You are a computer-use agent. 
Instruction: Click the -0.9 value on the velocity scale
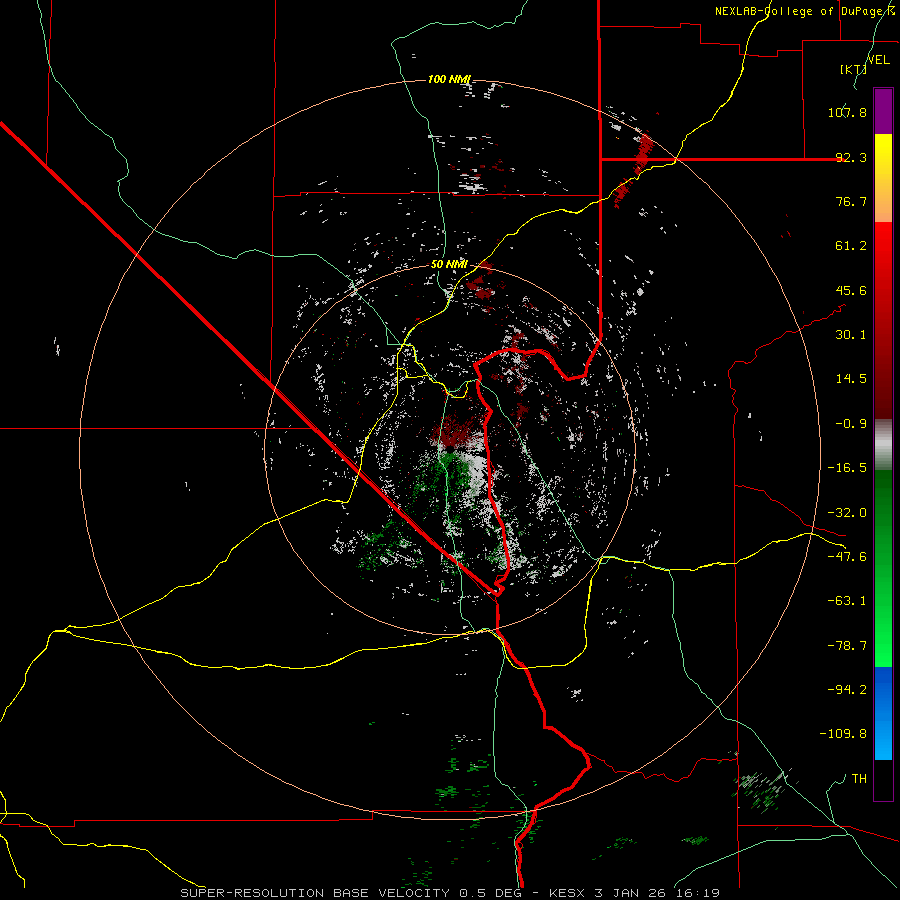click(x=851, y=424)
